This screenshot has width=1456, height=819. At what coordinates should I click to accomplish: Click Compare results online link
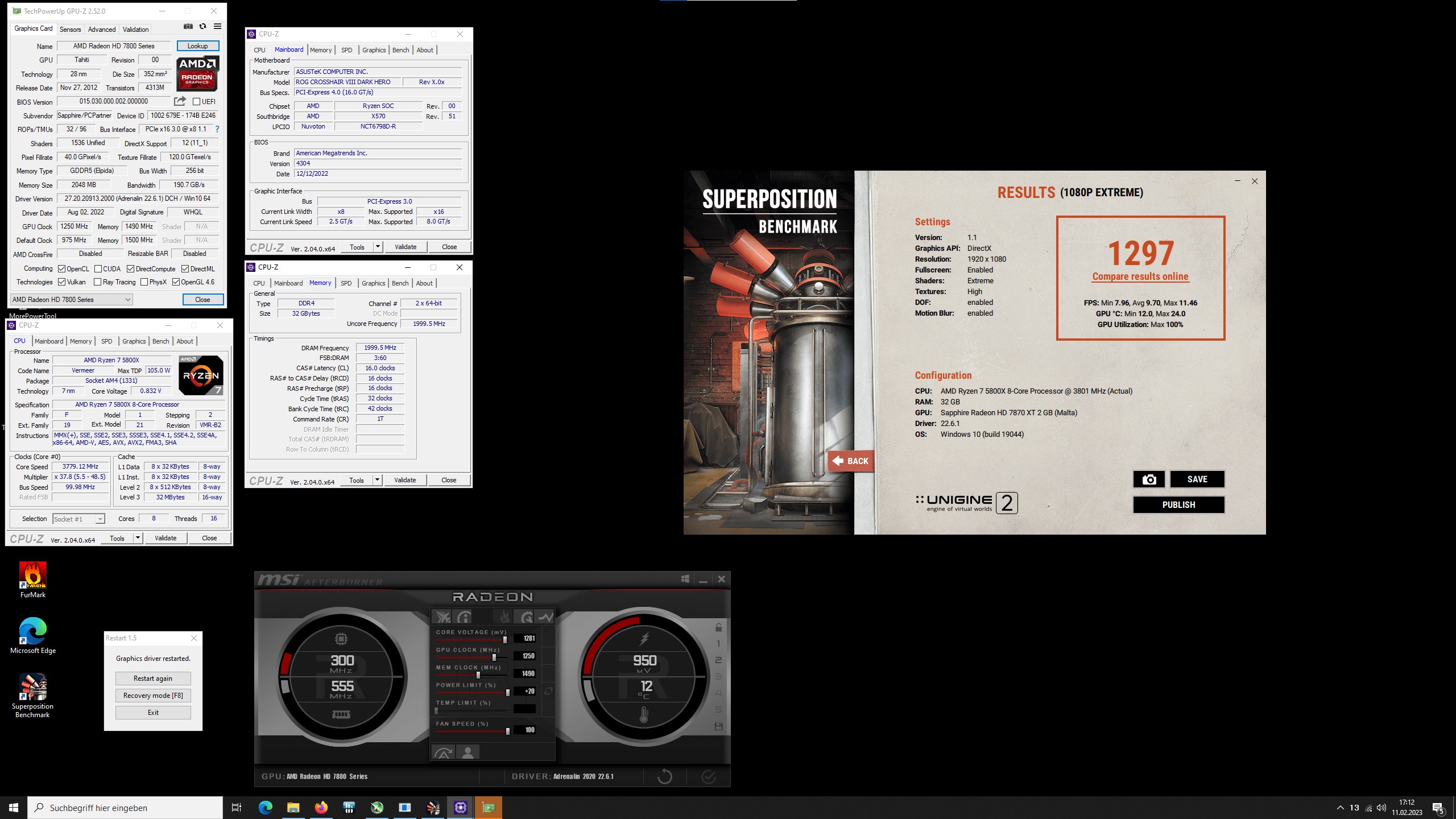[1140, 276]
